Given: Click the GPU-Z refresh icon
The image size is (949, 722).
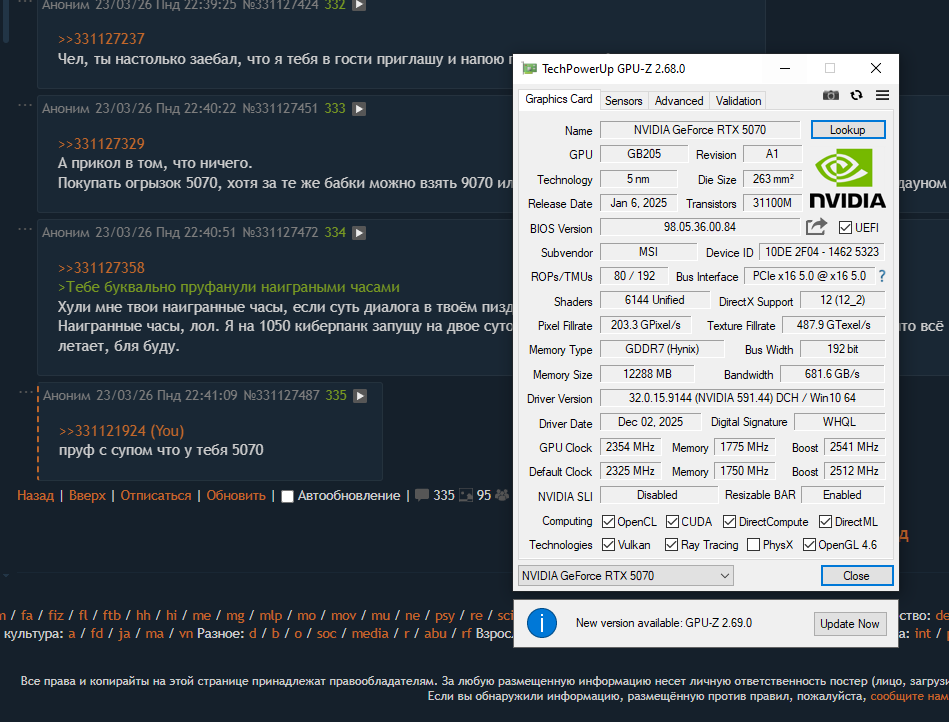Looking at the screenshot, I should click(856, 95).
